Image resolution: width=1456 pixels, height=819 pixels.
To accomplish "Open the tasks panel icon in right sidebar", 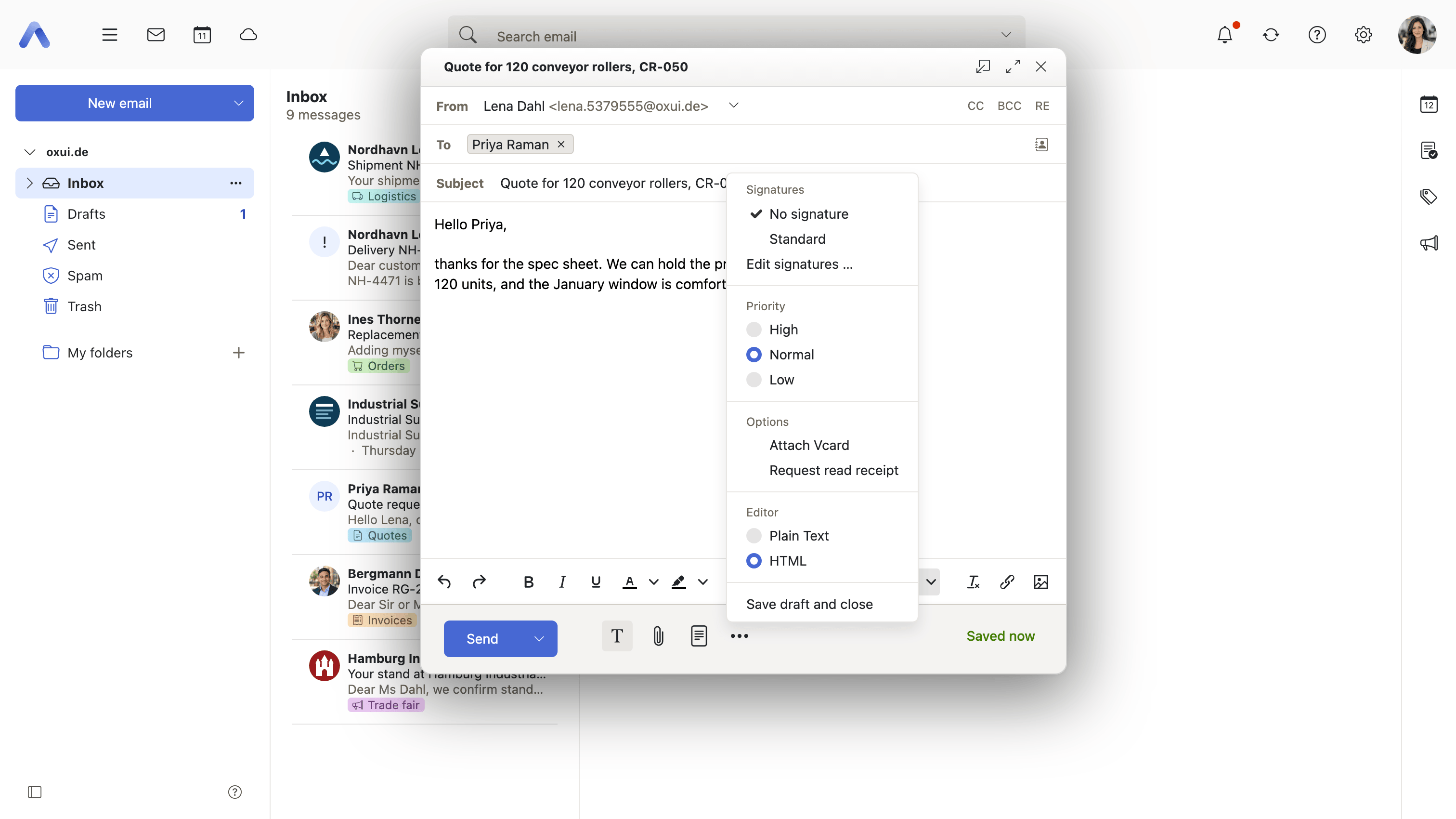I will (x=1429, y=150).
